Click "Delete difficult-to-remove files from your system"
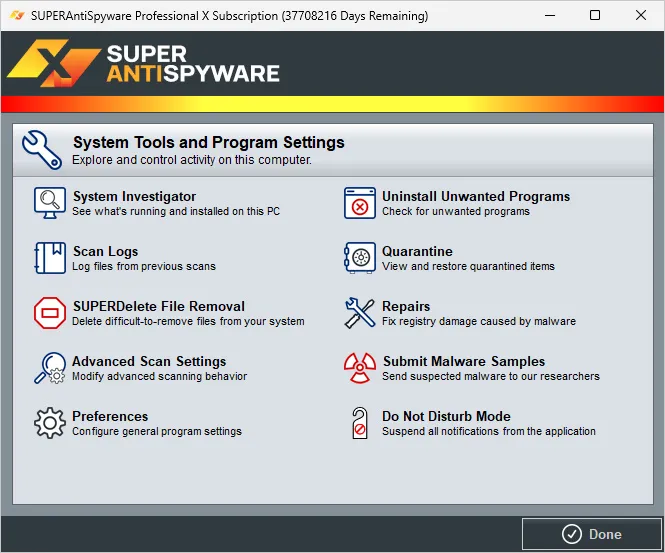665x553 pixels. pyautogui.click(x=188, y=321)
